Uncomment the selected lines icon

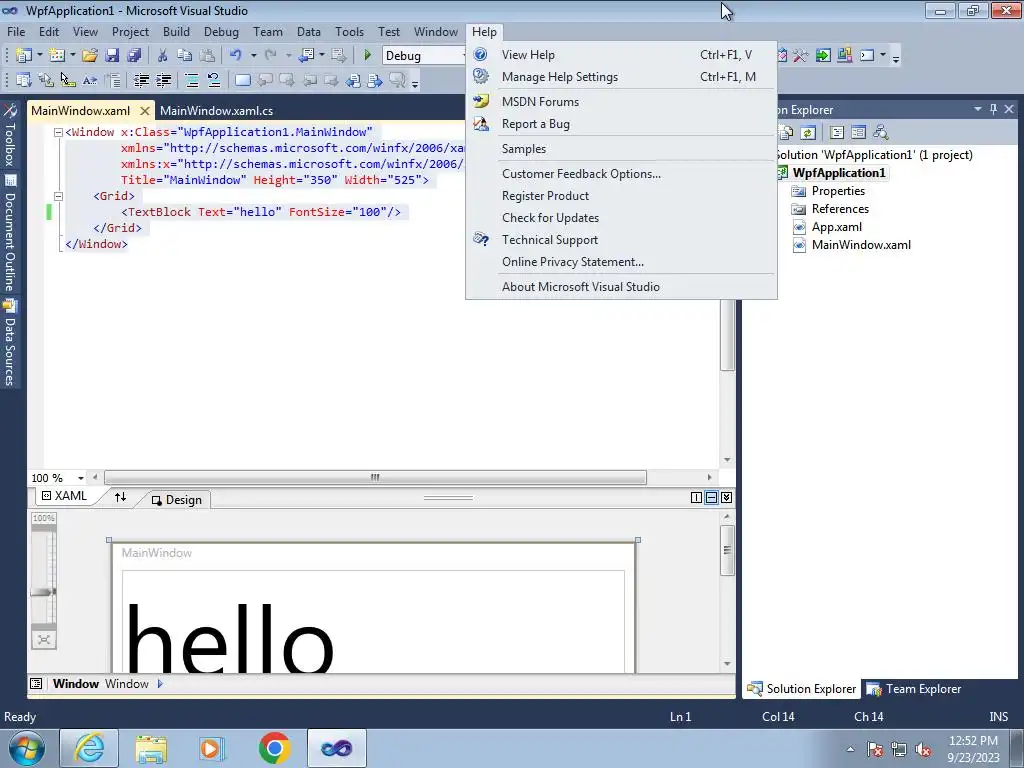[x=214, y=80]
